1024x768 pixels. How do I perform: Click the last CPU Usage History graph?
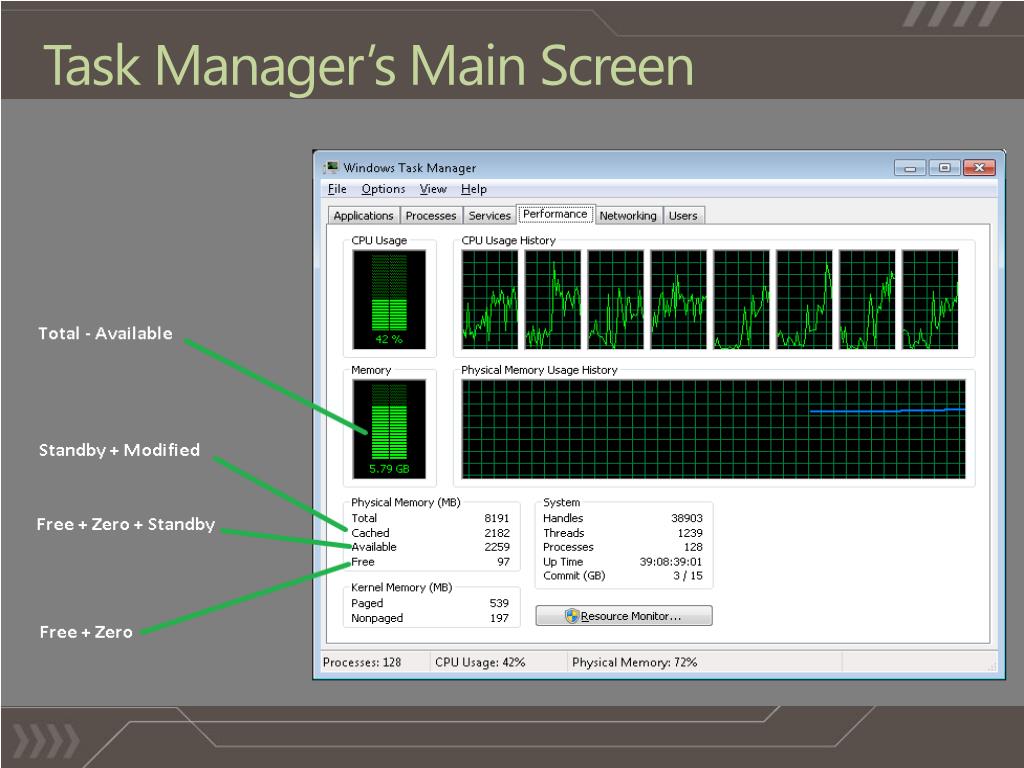[930, 300]
